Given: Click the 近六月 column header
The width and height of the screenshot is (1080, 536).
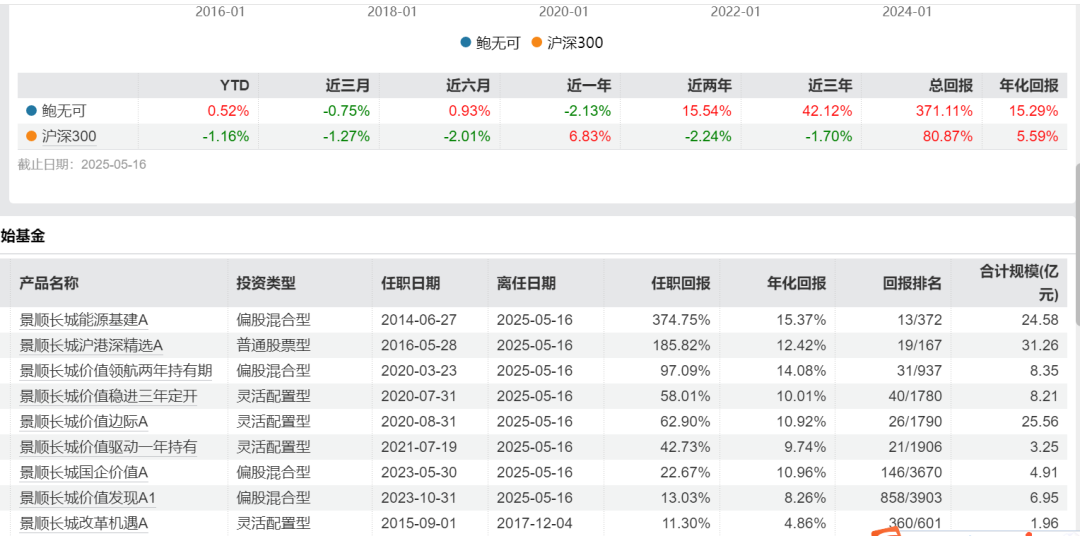Looking at the screenshot, I should (468, 85).
